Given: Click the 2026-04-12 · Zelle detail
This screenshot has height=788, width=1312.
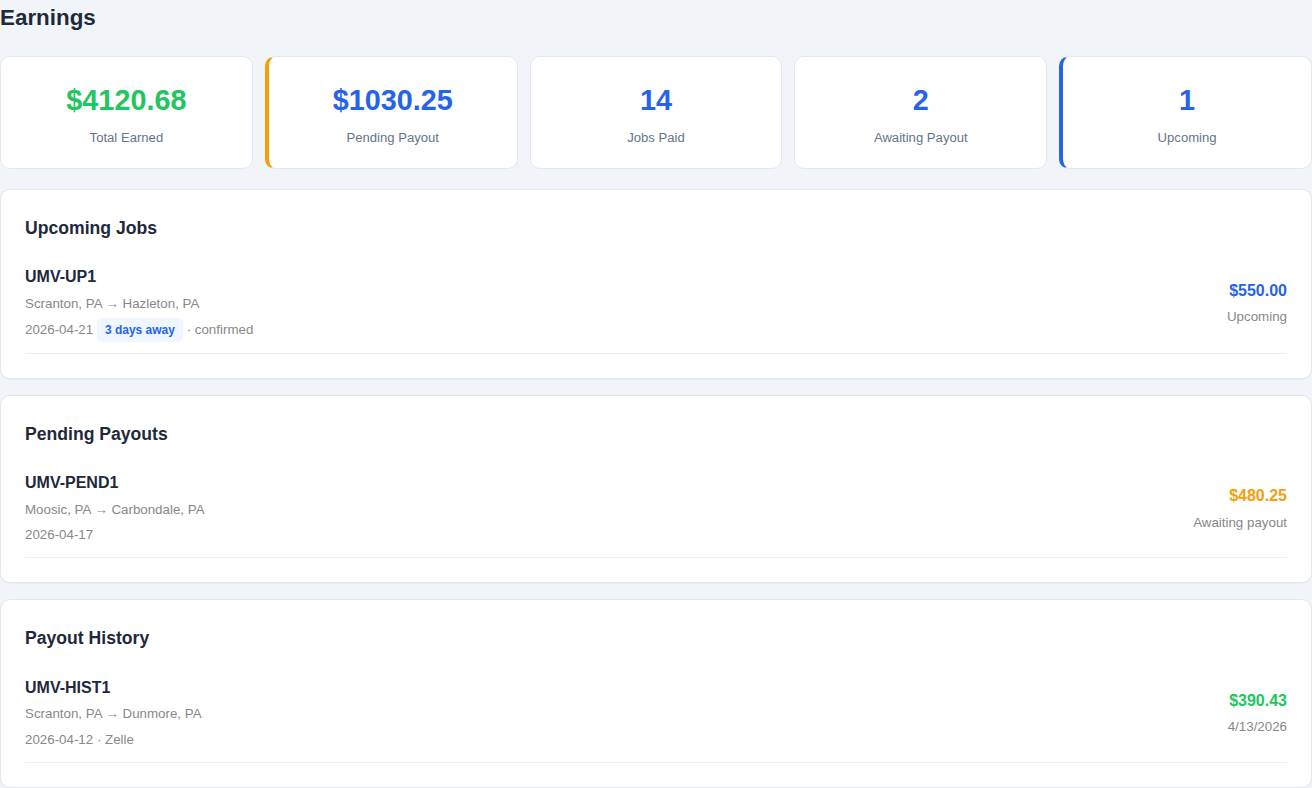Looking at the screenshot, I should coord(79,740).
